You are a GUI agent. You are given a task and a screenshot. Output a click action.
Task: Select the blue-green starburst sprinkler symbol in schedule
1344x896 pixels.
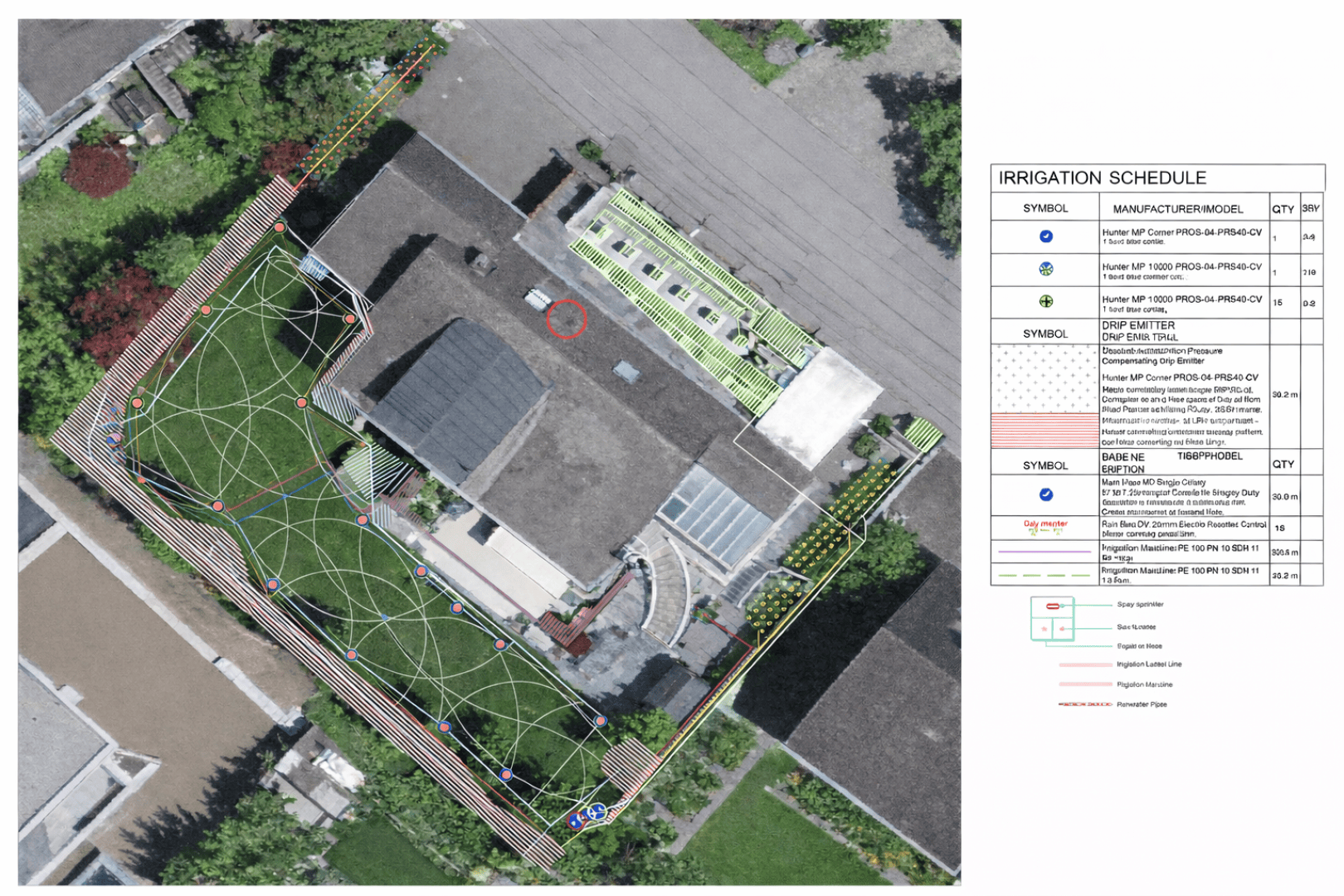(x=1045, y=269)
